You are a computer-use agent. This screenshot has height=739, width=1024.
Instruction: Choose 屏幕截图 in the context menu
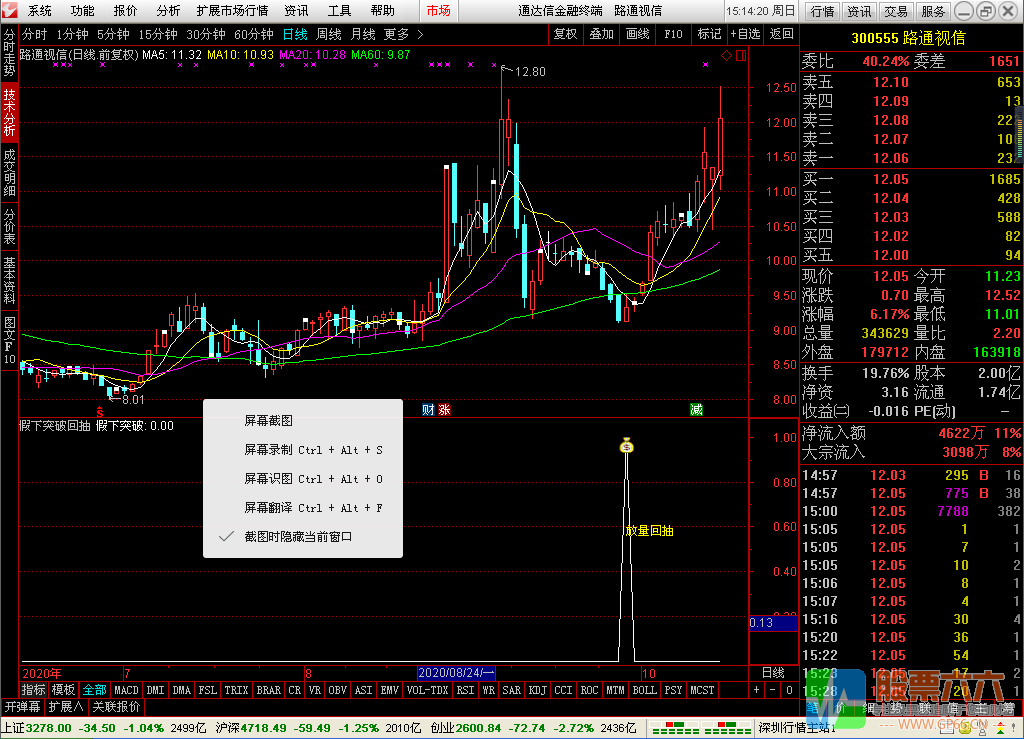[x=302, y=420]
